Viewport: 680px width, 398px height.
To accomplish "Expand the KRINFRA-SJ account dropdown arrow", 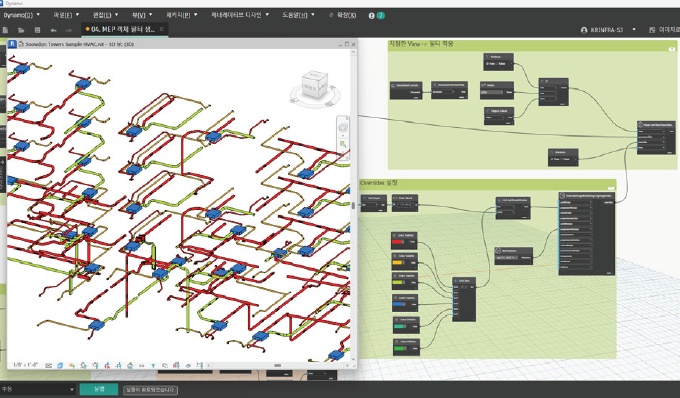I will [634, 29].
